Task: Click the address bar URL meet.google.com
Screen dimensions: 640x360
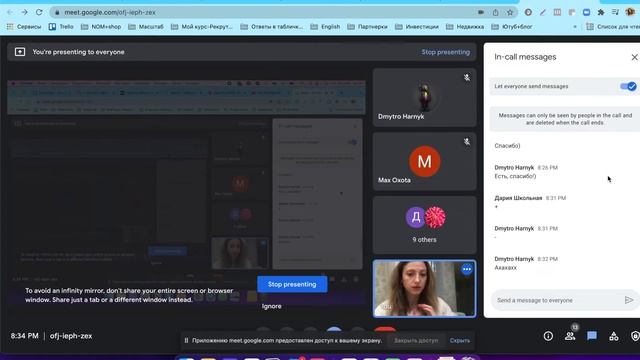Action: point(109,12)
